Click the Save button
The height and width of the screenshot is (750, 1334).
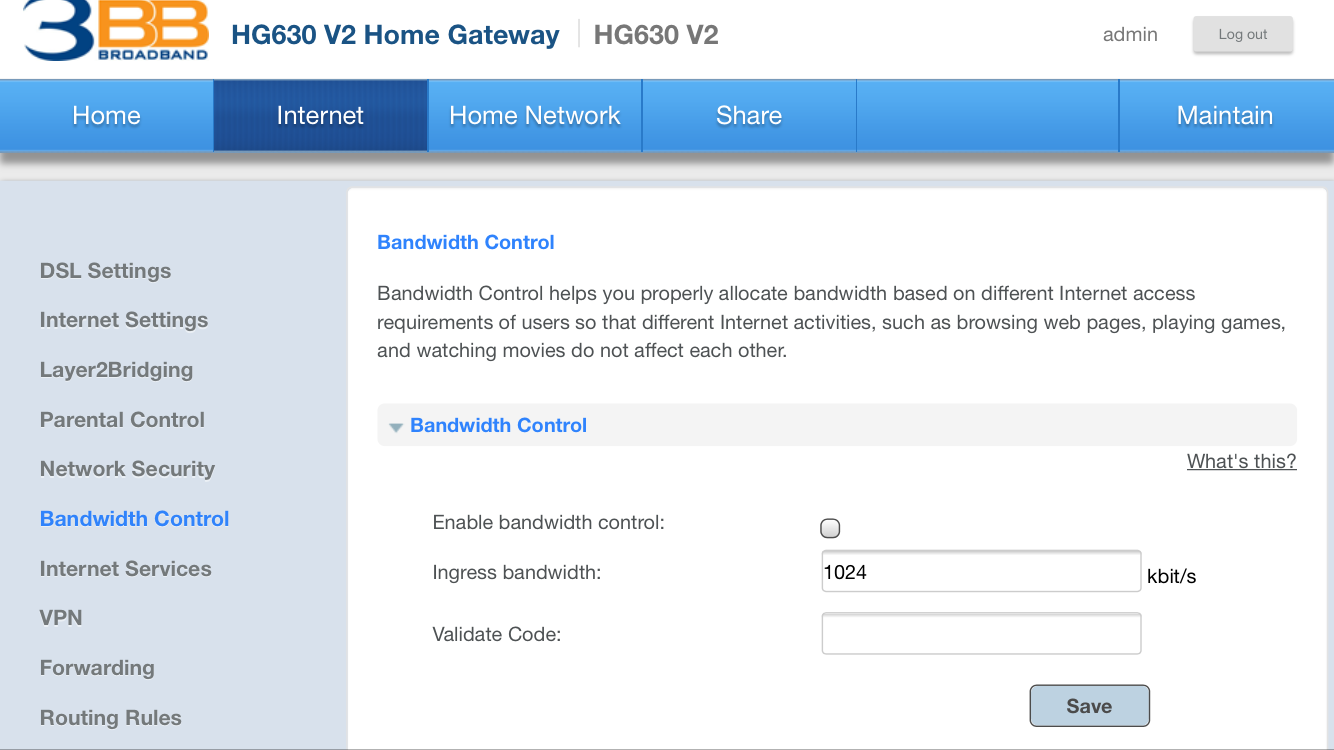[x=1089, y=706]
